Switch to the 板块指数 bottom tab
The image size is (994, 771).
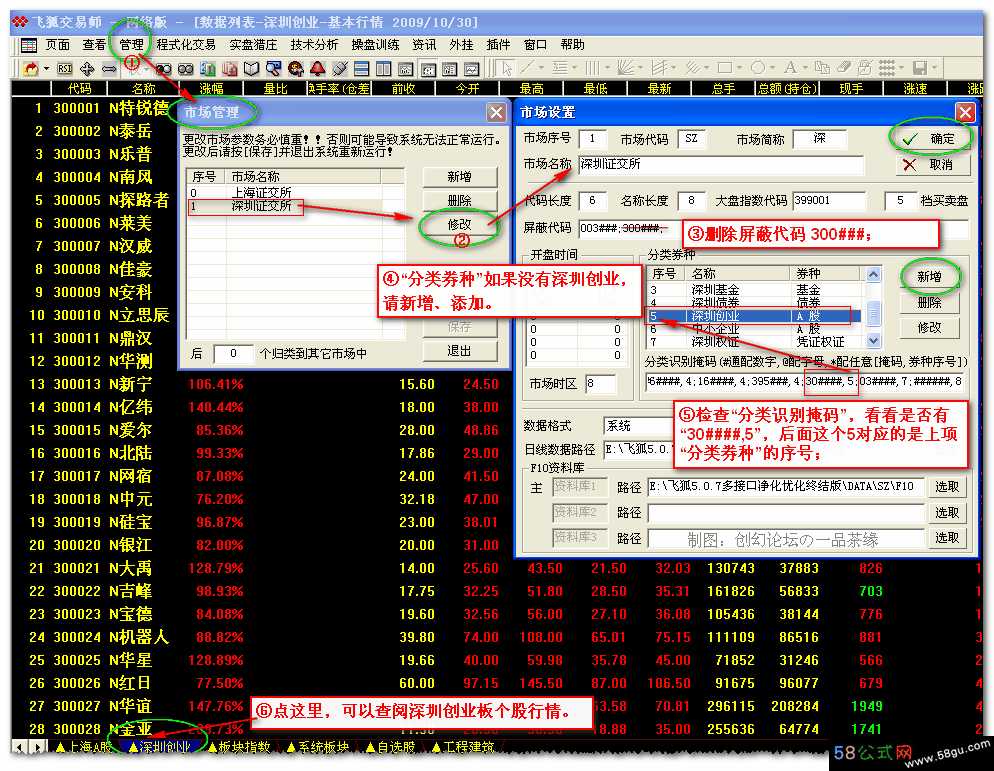pos(240,748)
